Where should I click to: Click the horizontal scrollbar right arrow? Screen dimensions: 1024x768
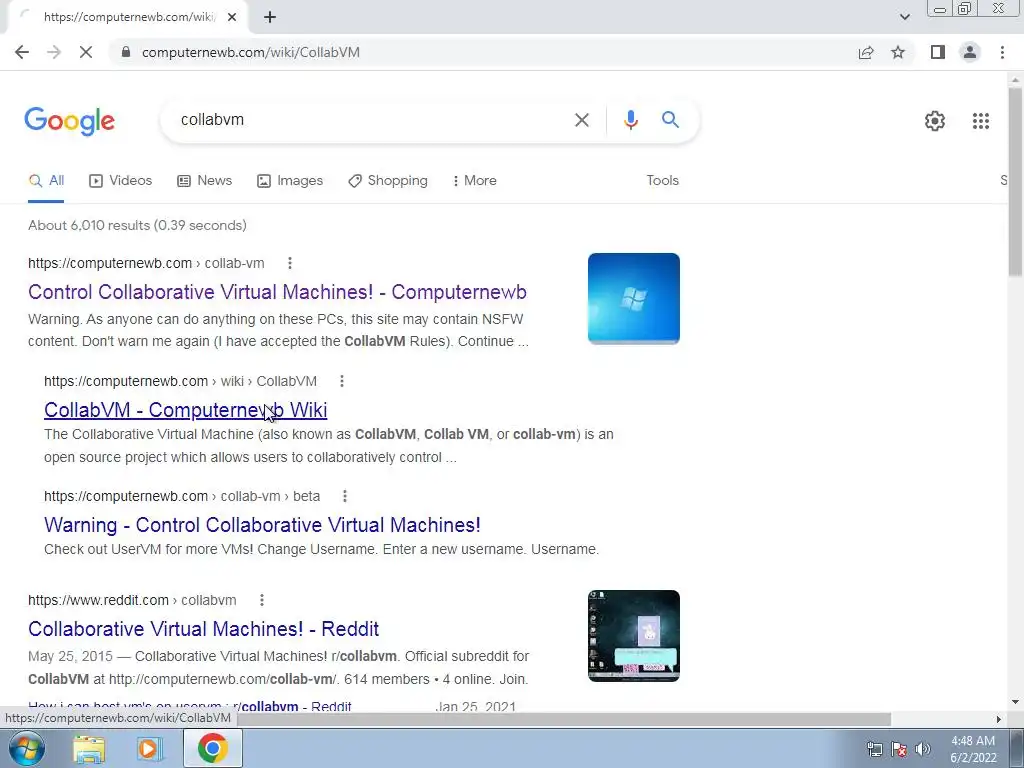(998, 719)
